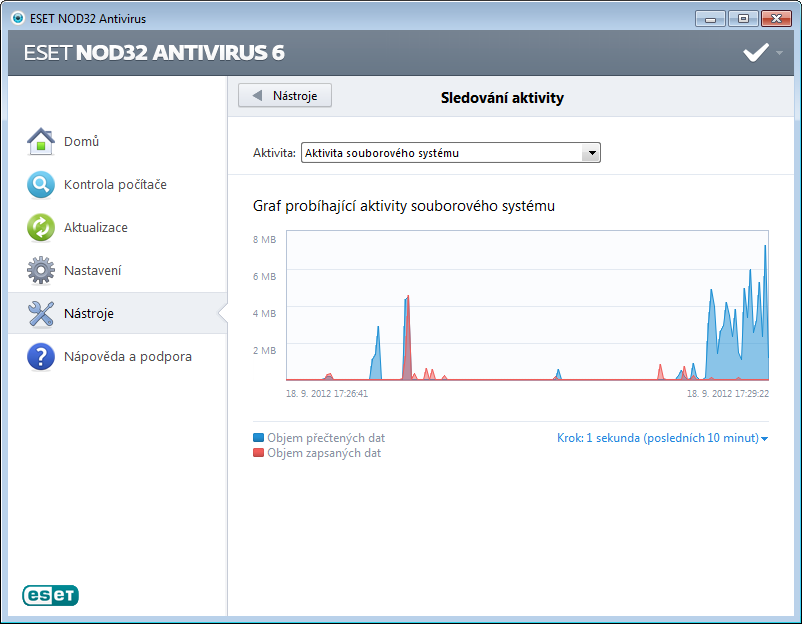Click the start timestamp 17:26:41
The width and height of the screenshot is (802, 624).
point(327,394)
